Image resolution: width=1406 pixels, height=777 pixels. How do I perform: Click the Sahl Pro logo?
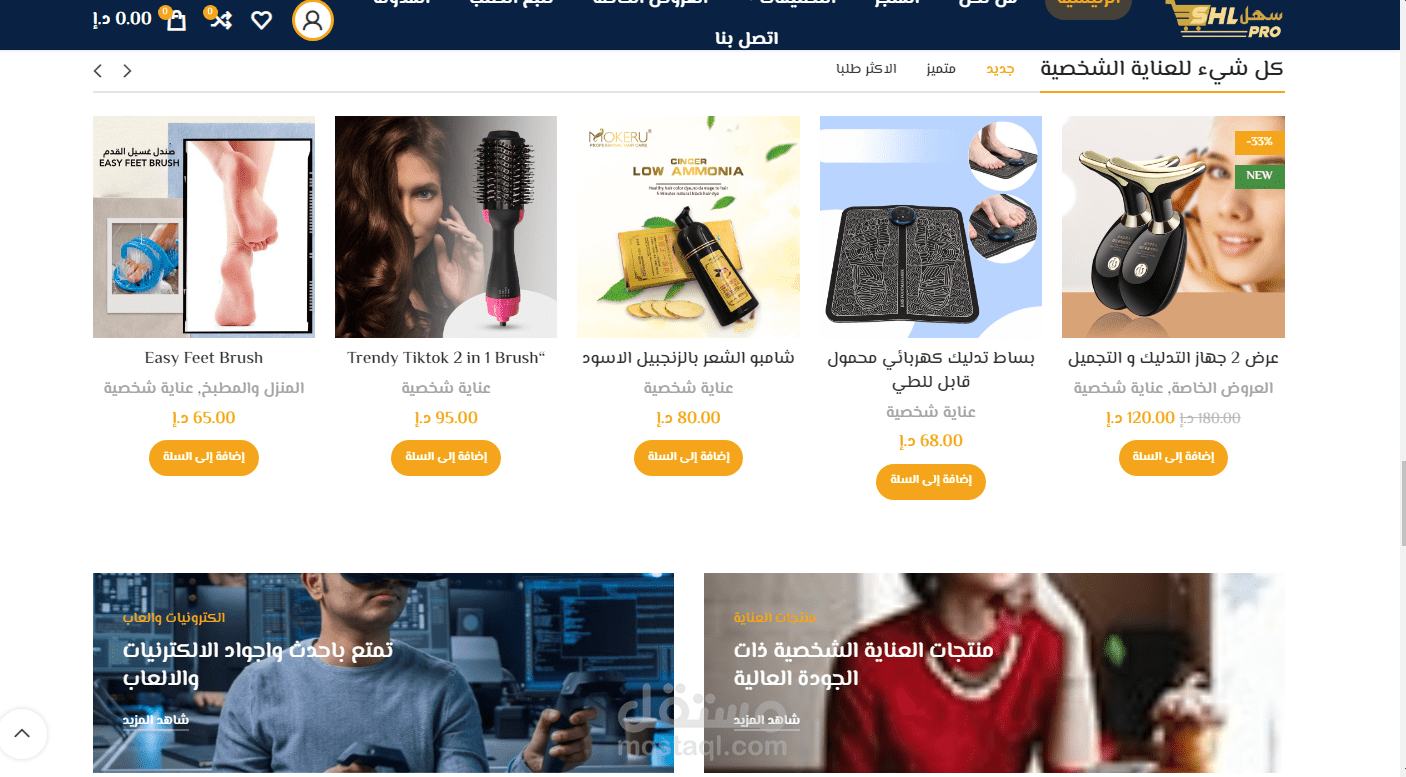click(1224, 18)
